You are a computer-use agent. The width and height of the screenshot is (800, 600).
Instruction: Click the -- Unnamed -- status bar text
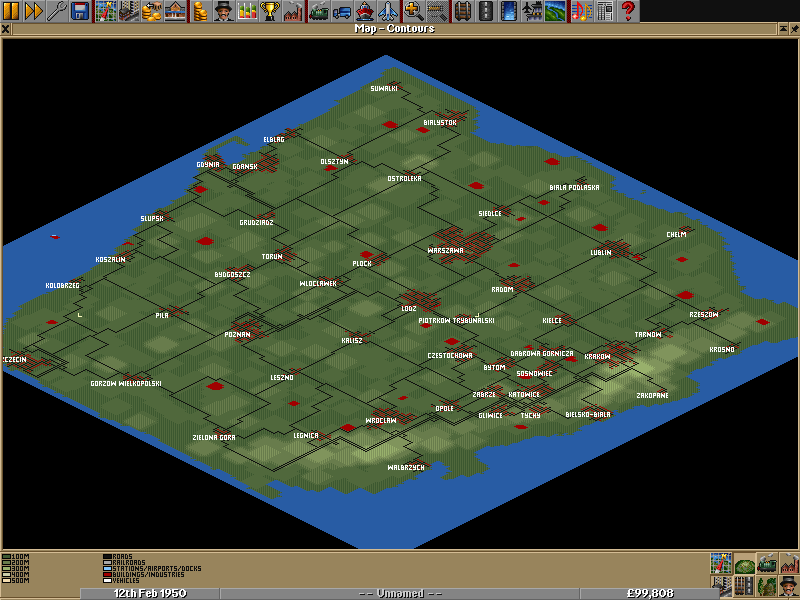click(401, 593)
